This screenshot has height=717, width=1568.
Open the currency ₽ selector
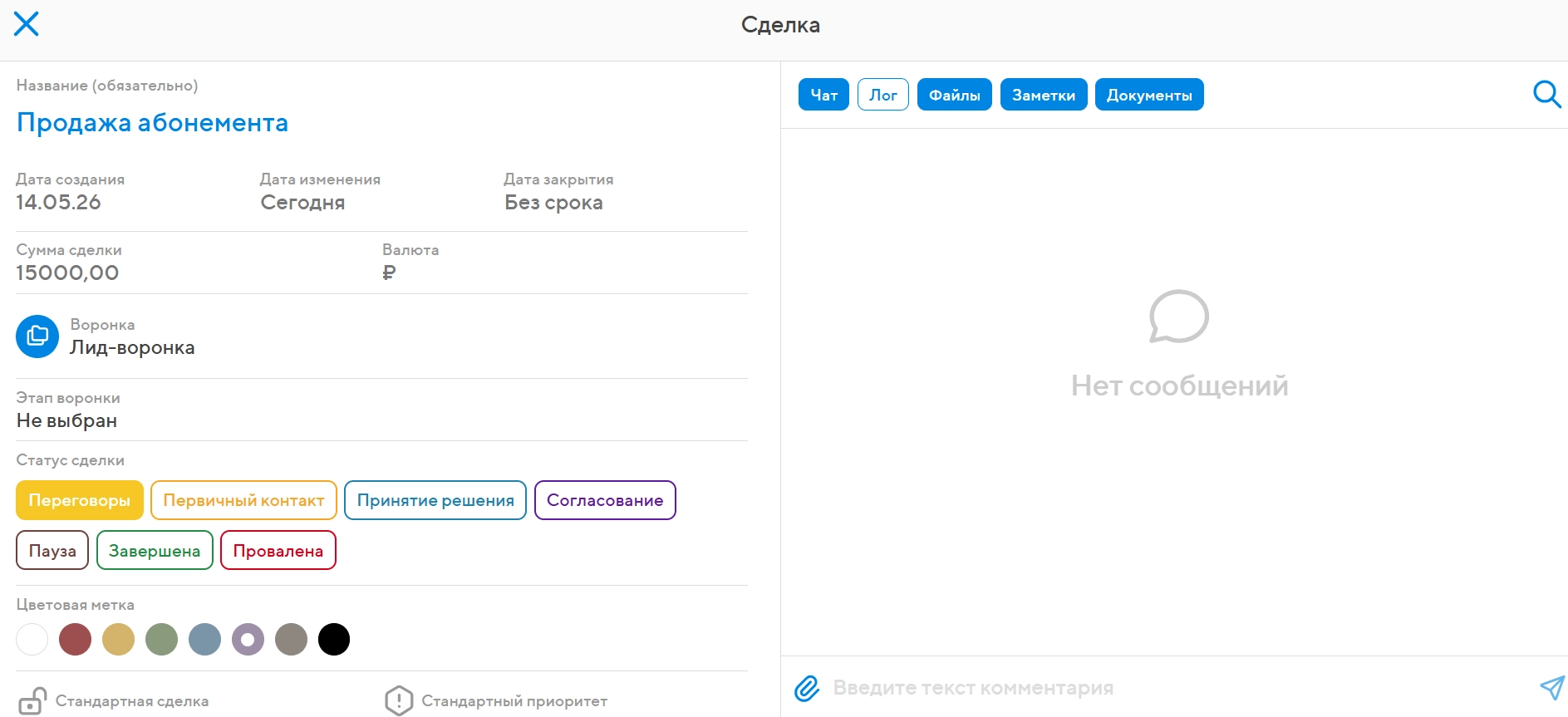(x=389, y=273)
